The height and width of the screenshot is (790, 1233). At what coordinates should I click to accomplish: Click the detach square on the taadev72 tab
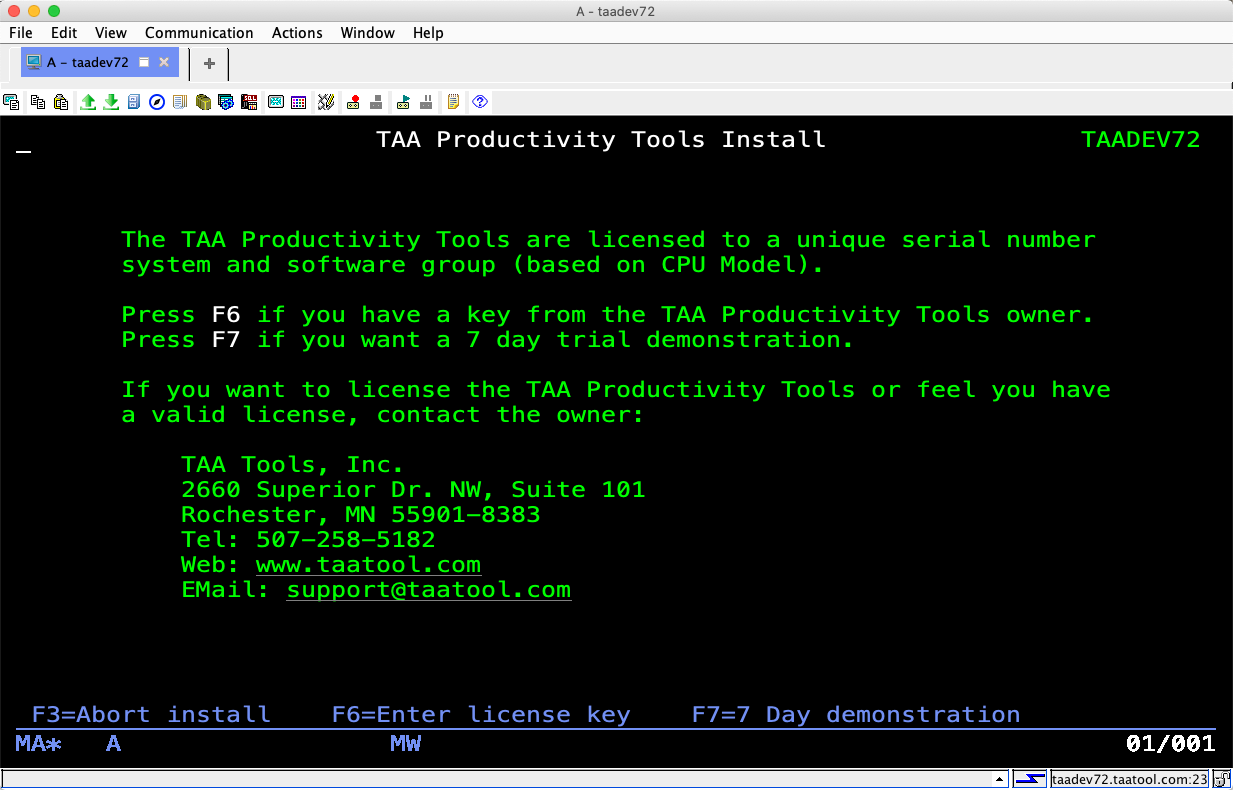[x=143, y=62]
